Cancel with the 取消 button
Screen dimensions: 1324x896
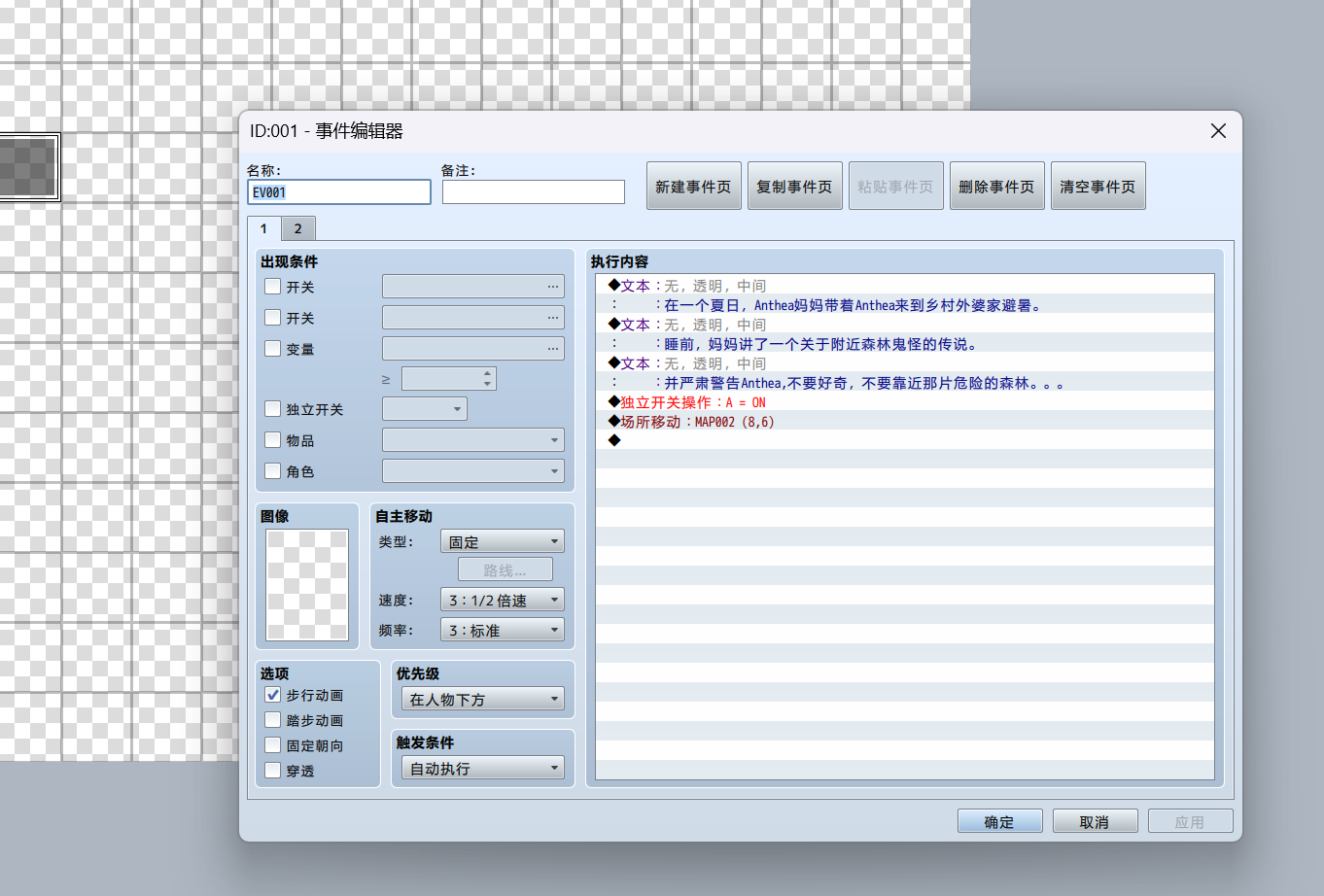click(x=1096, y=821)
